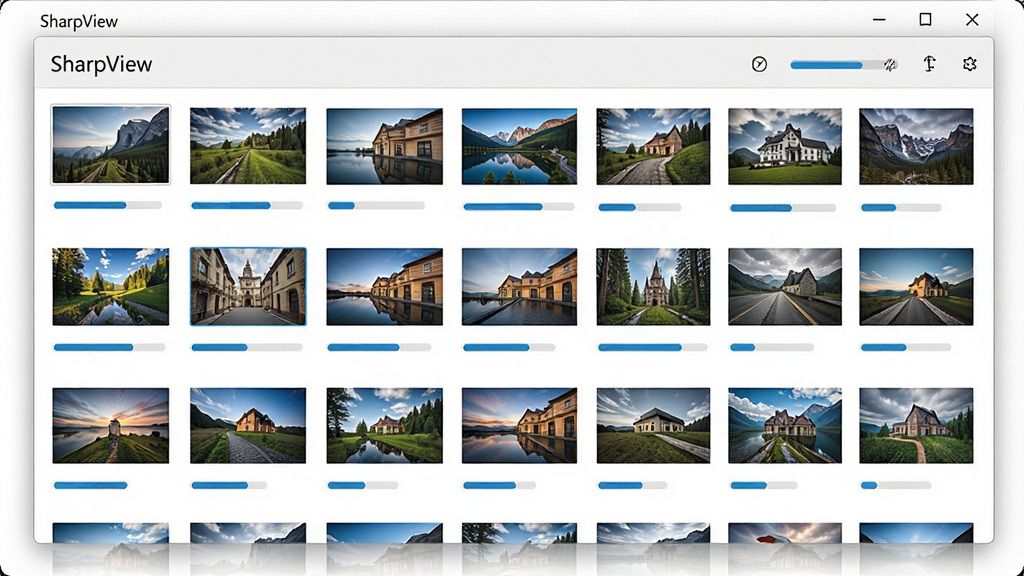Open settings with the gear icon

tap(970, 64)
